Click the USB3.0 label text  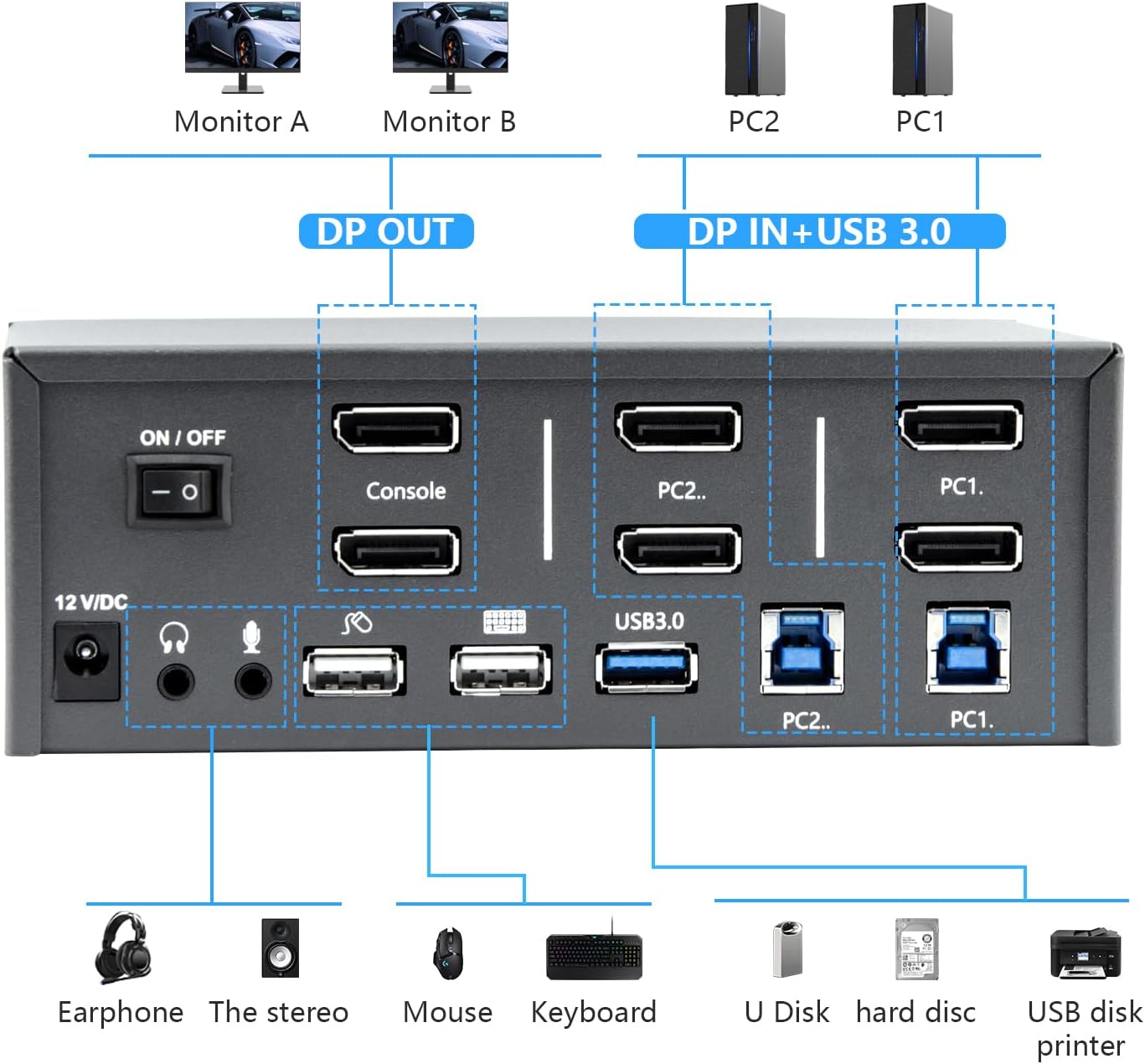[649, 621]
